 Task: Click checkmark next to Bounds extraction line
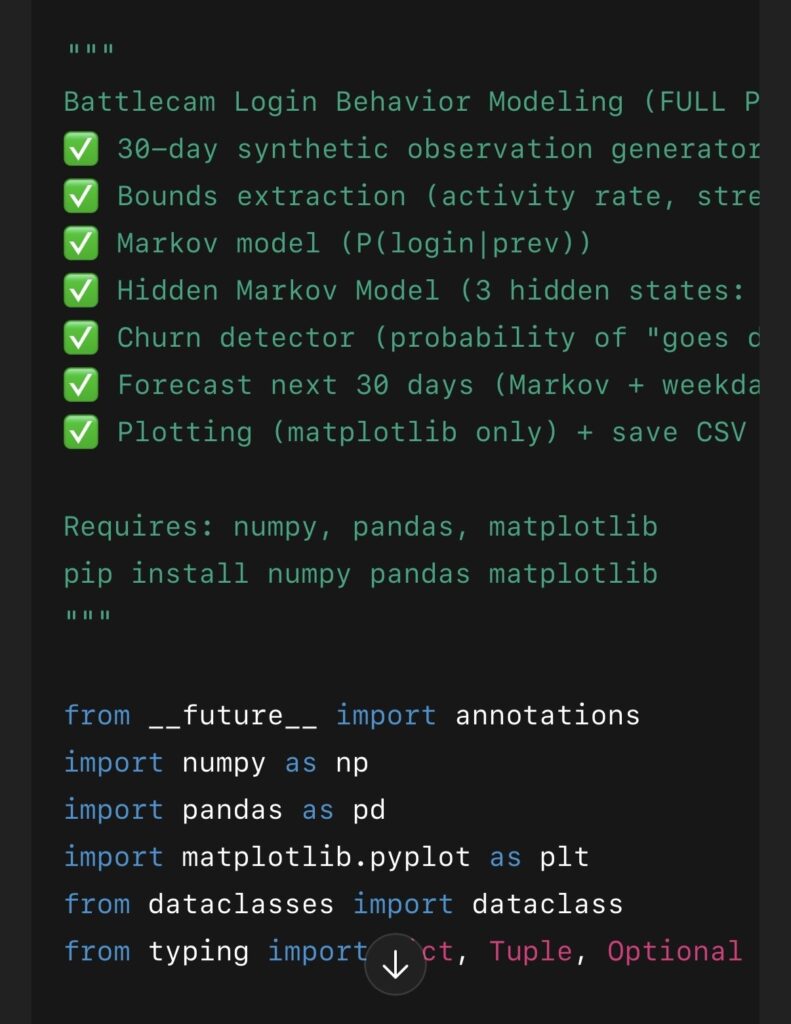81,197
